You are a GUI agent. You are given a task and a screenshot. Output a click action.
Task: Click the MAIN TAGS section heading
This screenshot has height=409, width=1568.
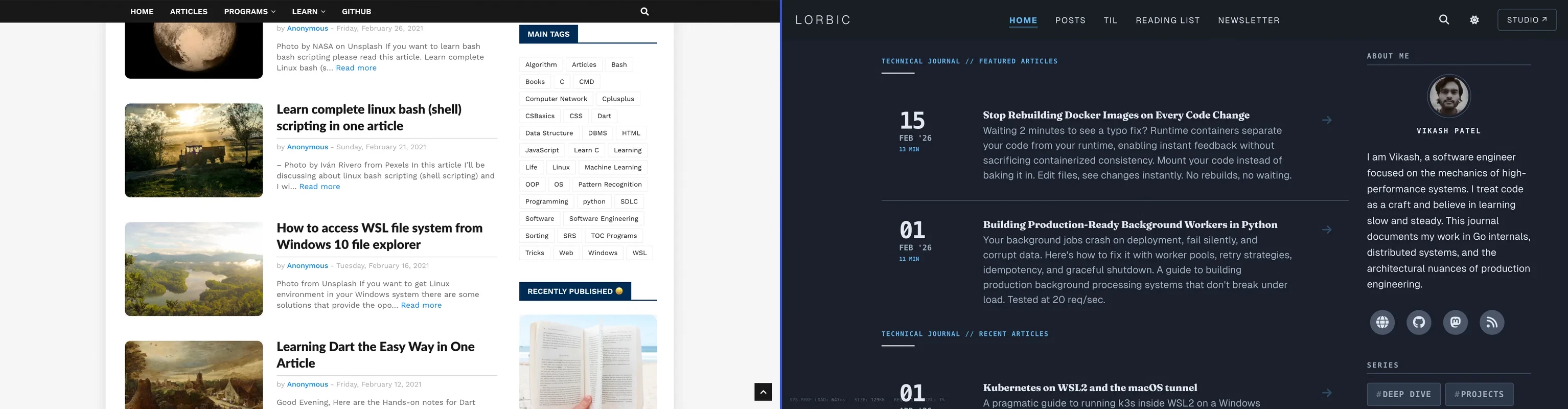(x=548, y=34)
